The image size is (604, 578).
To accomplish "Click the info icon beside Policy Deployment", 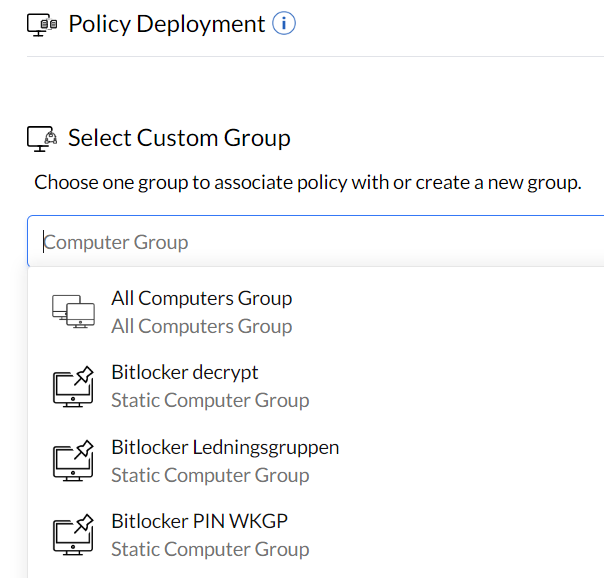I will point(284,24).
